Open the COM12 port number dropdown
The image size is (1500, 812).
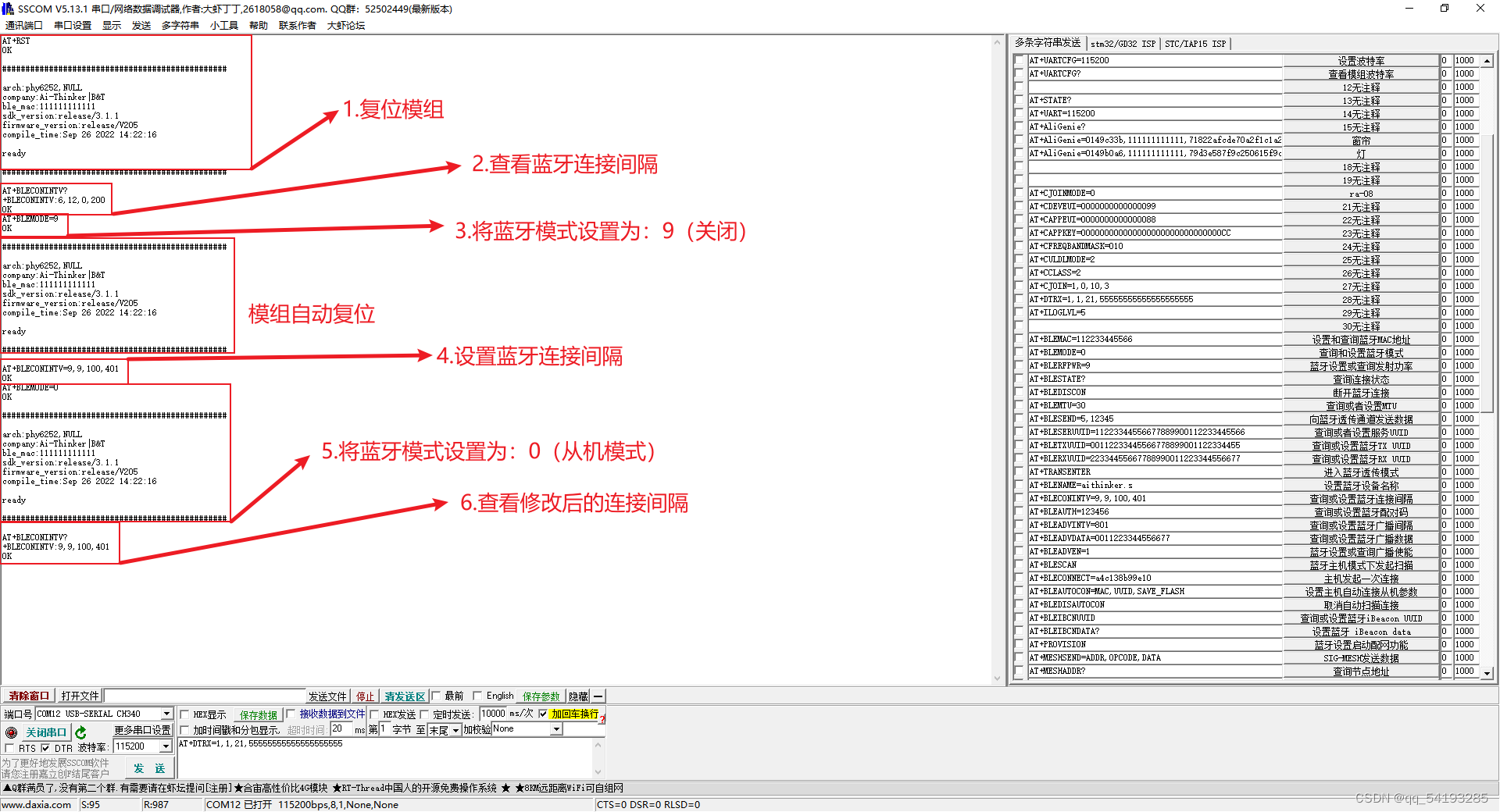point(166,714)
